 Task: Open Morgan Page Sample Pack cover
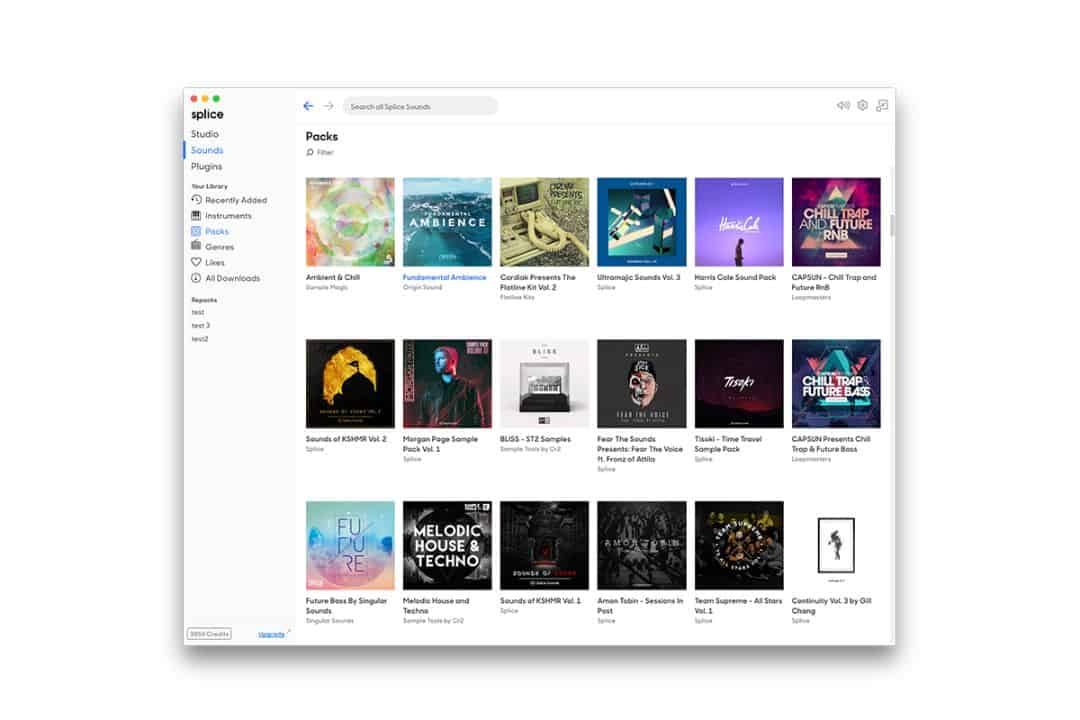[447, 384]
